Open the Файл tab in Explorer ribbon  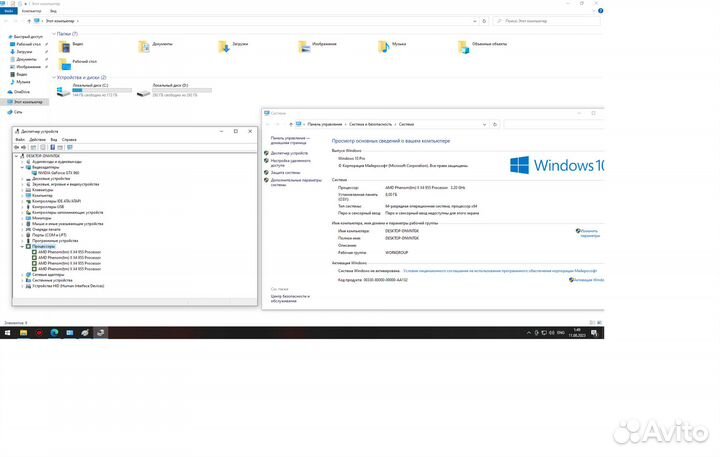(8, 11)
